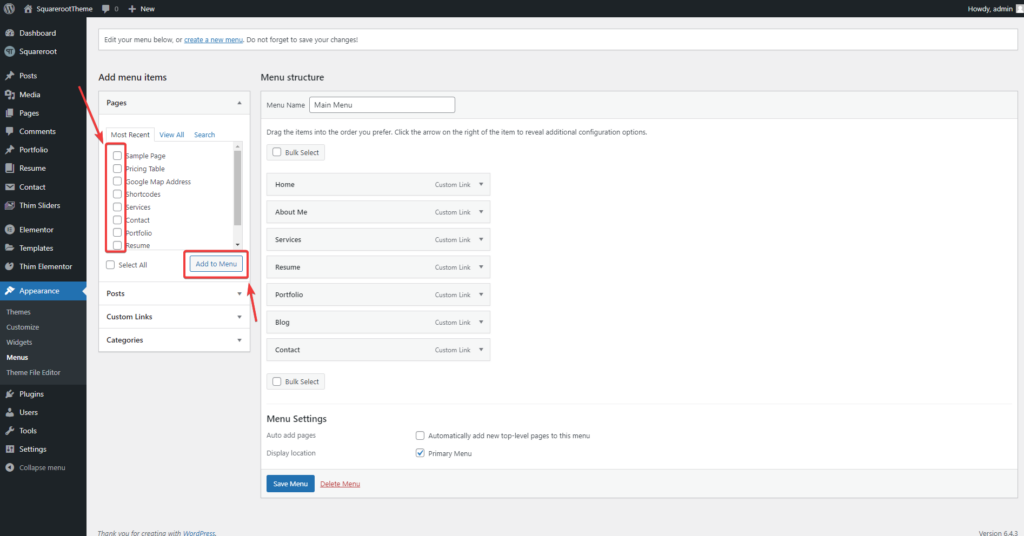Click the Templates folder icon
Viewport: 1024px width, 536px height.
[10, 248]
